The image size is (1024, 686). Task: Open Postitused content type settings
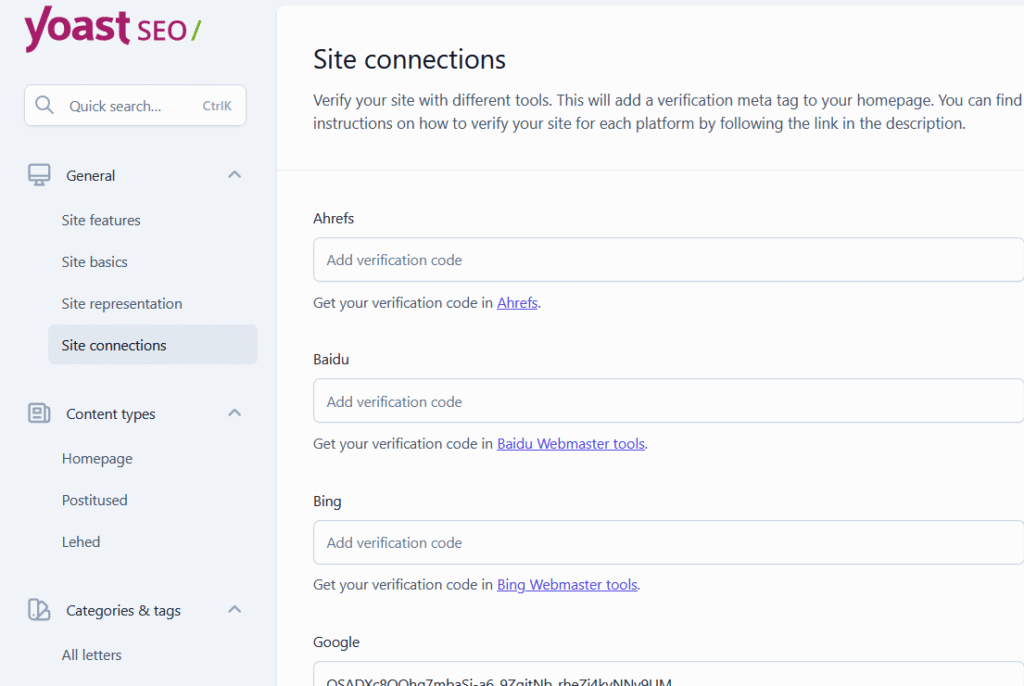tap(95, 500)
